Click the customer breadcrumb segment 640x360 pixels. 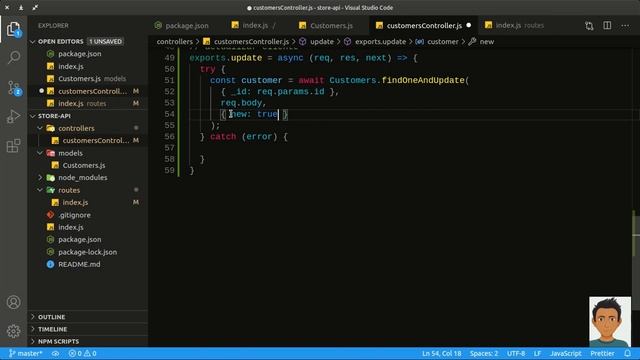tap(437, 42)
